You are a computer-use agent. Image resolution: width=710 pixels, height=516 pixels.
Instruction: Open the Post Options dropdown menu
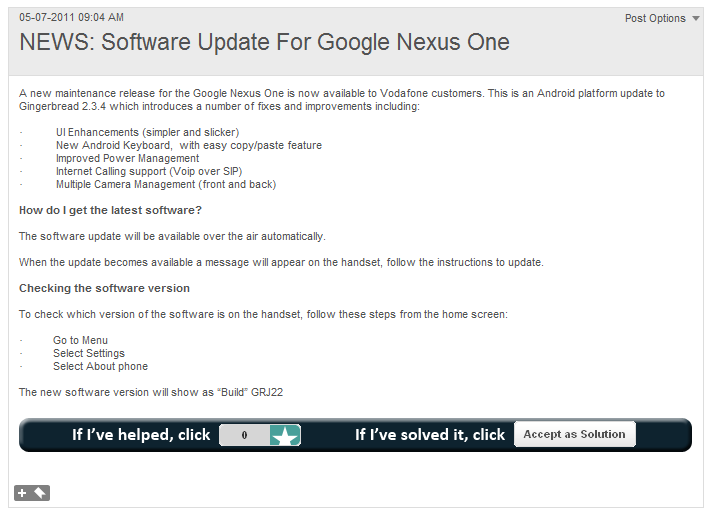coord(655,18)
